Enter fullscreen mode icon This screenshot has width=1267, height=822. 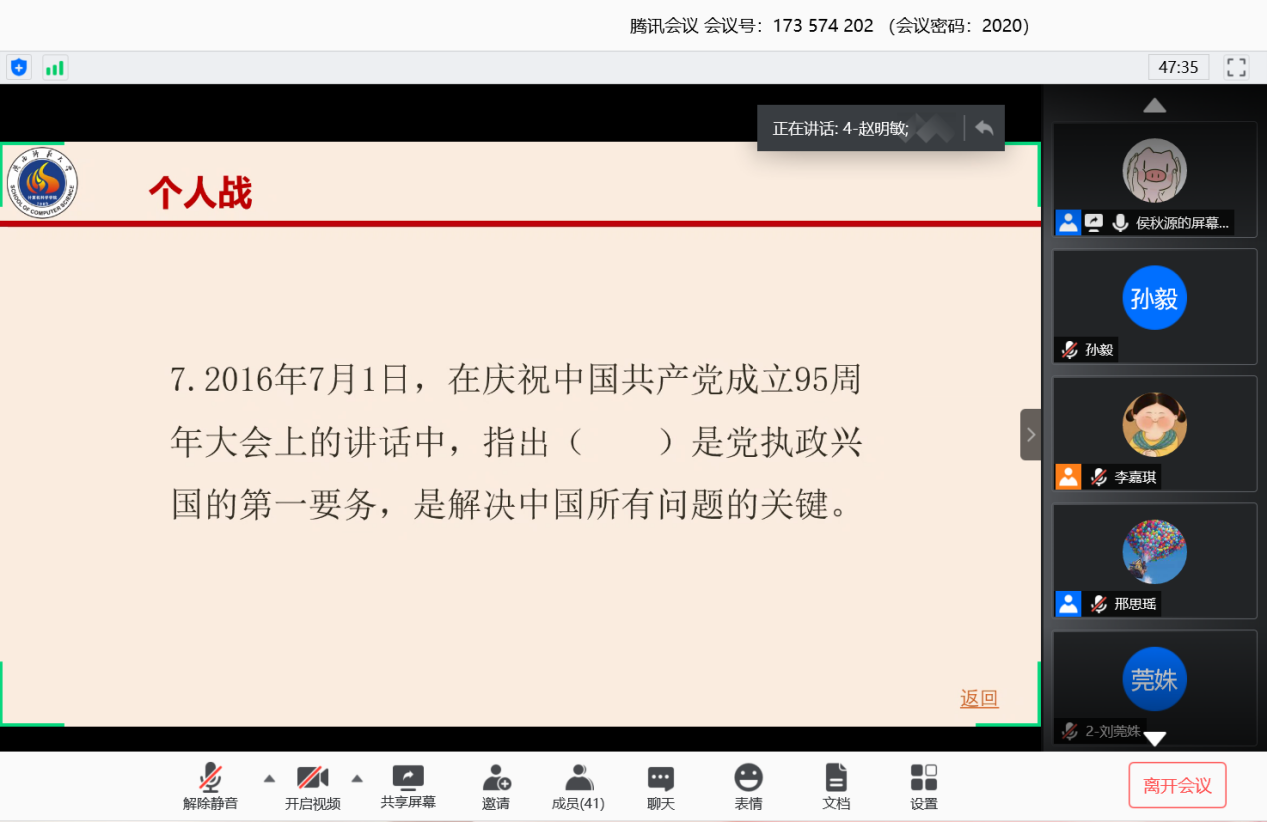[1236, 67]
